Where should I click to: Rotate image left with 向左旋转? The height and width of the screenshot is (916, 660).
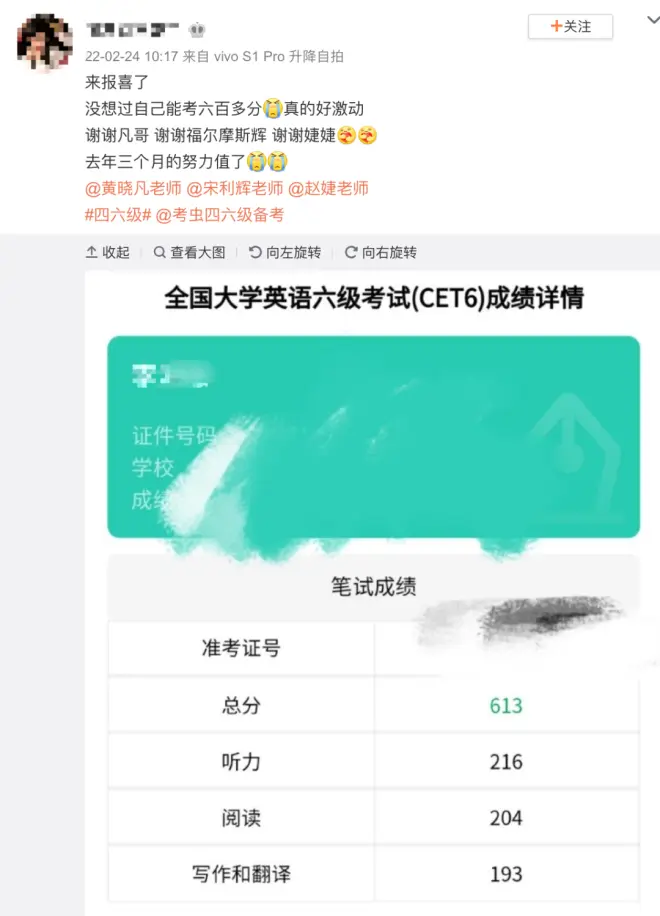pyautogui.click(x=285, y=252)
